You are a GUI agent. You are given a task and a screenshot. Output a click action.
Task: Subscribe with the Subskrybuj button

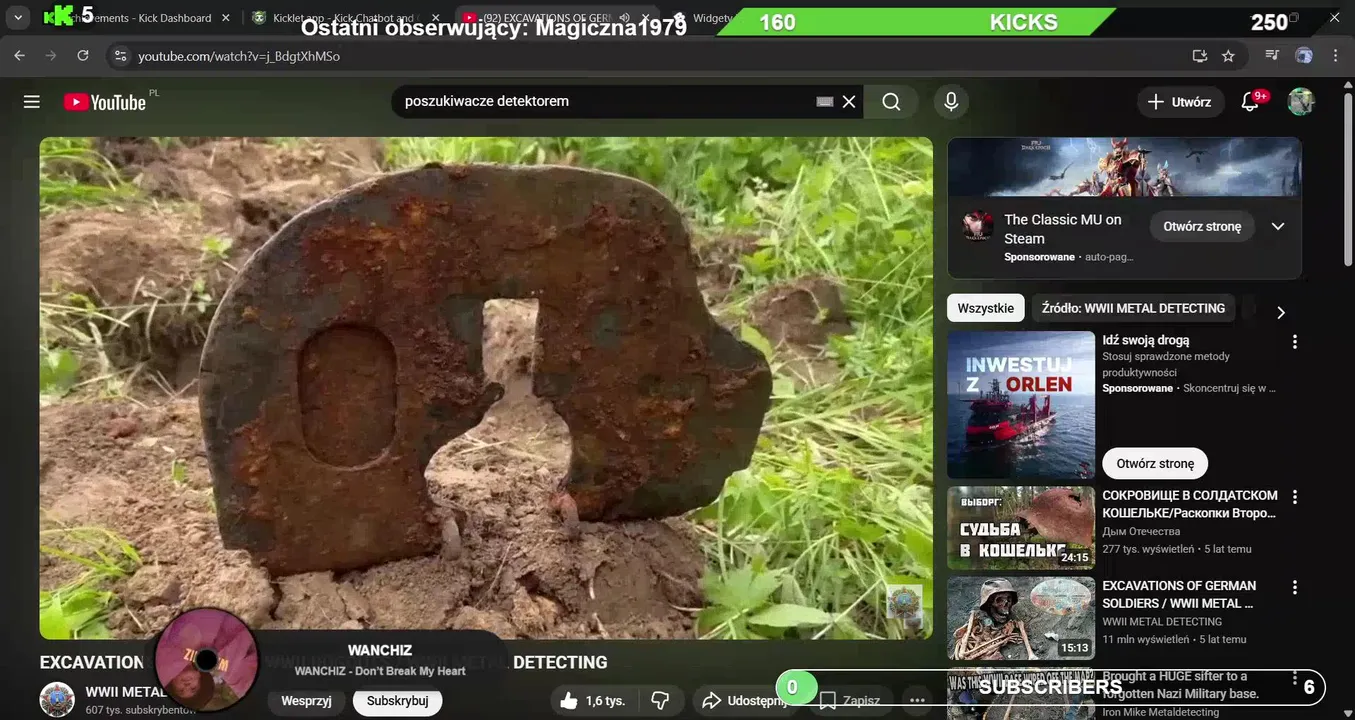(x=397, y=701)
